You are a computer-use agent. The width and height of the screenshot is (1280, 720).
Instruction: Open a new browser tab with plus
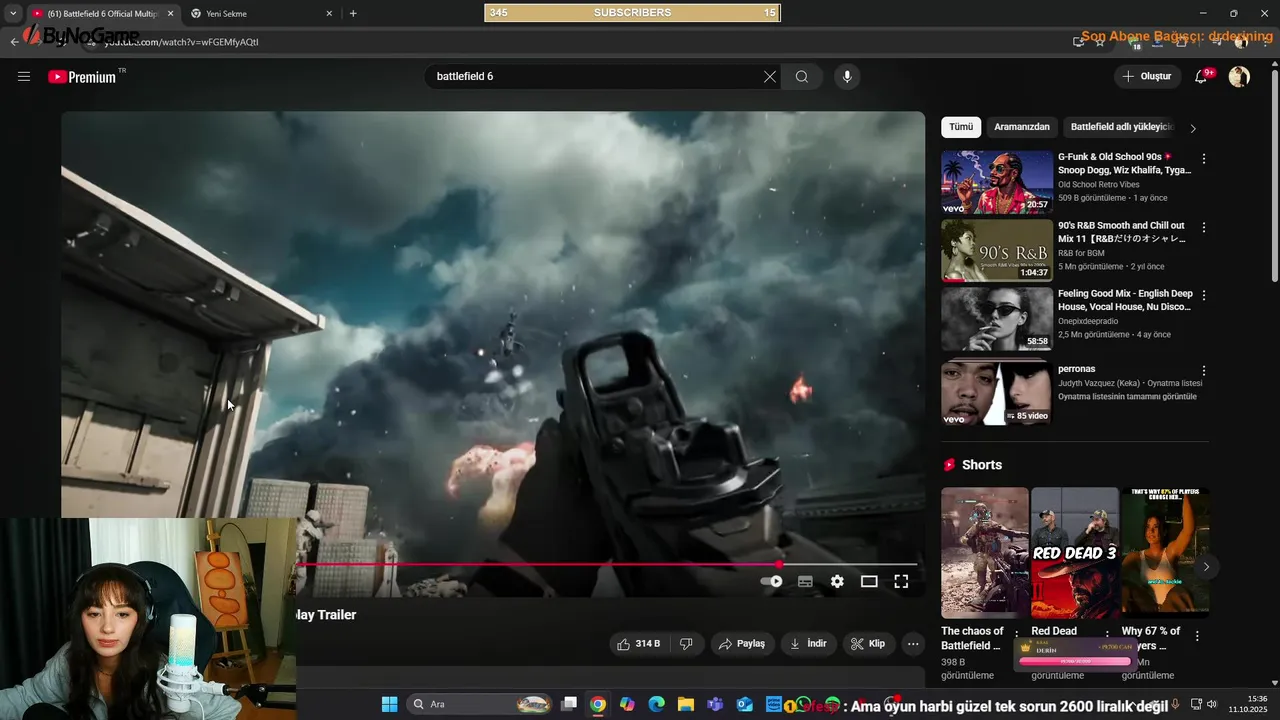[x=353, y=14]
